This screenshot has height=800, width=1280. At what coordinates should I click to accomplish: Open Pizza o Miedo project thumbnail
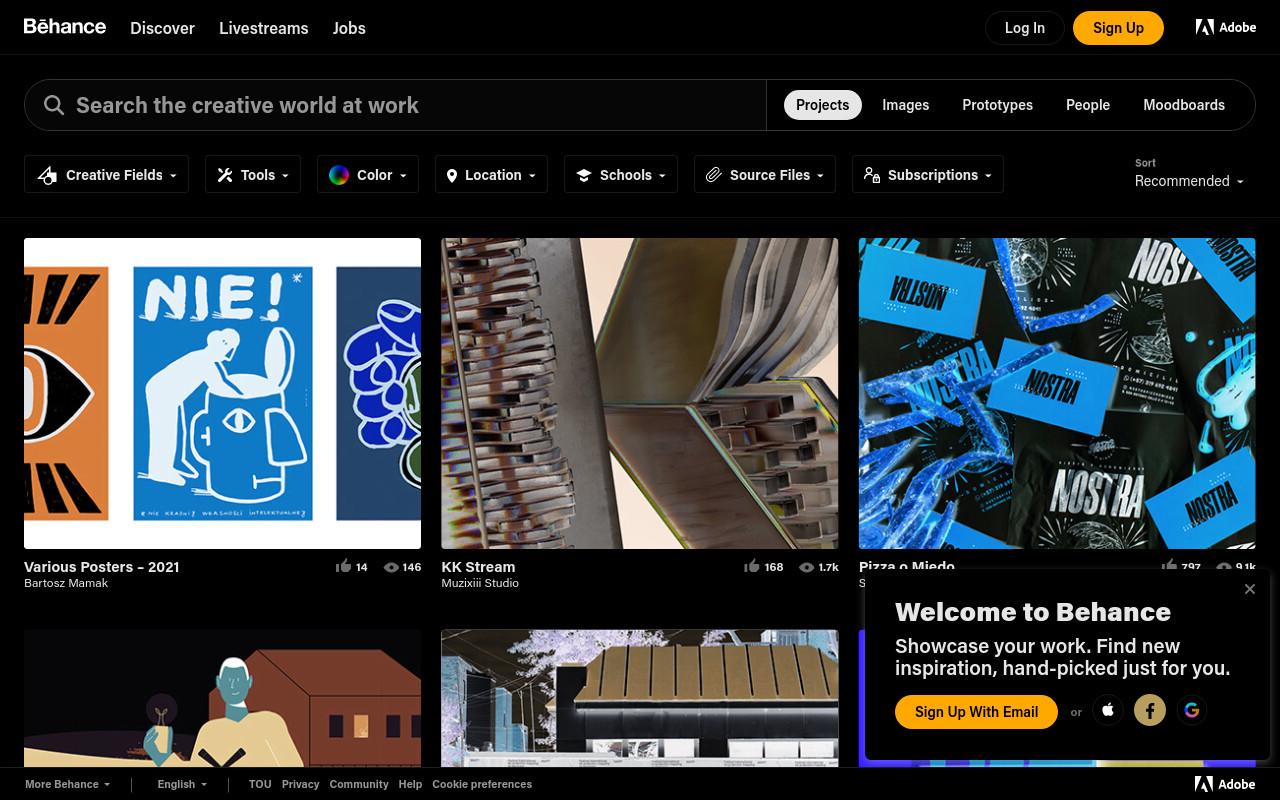1057,393
